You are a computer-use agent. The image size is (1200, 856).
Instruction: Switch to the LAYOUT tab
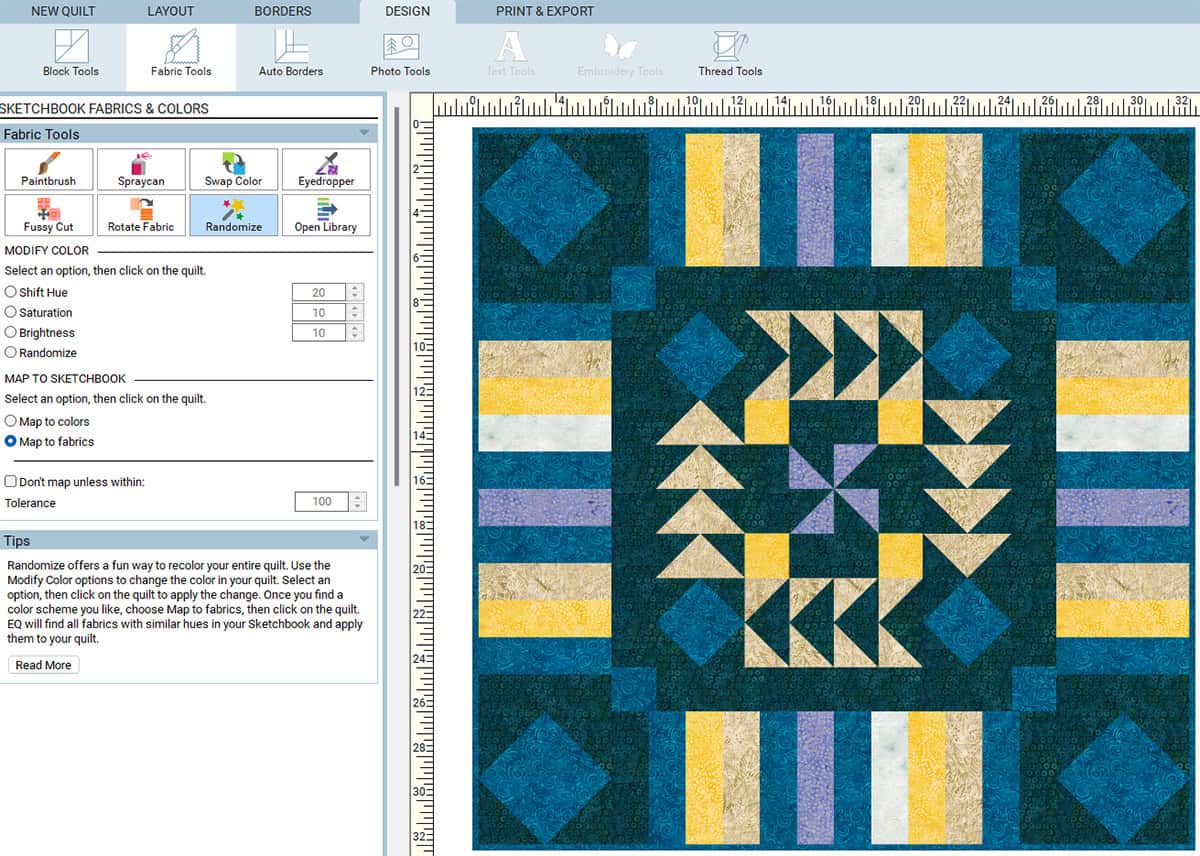tap(171, 11)
